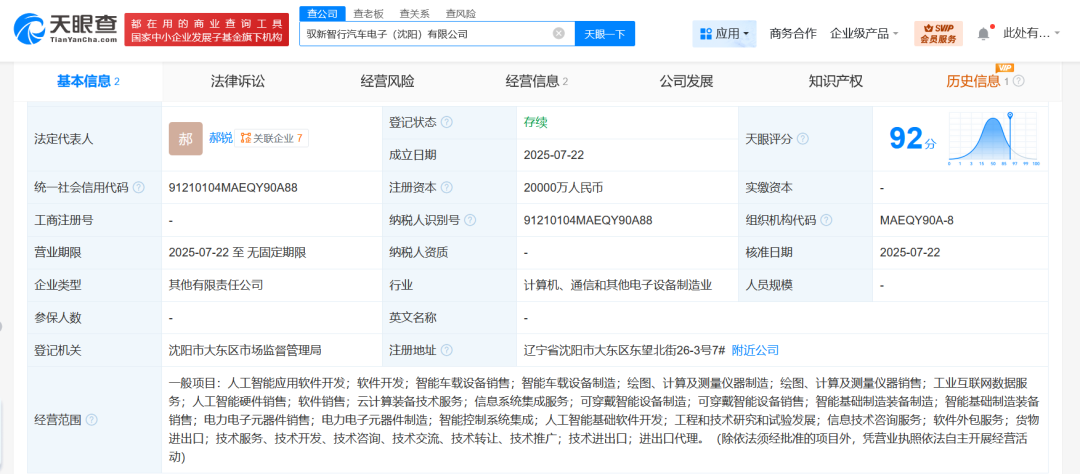The height and width of the screenshot is (474, 1080).
Task: Open the notification bell
Action: point(984,33)
